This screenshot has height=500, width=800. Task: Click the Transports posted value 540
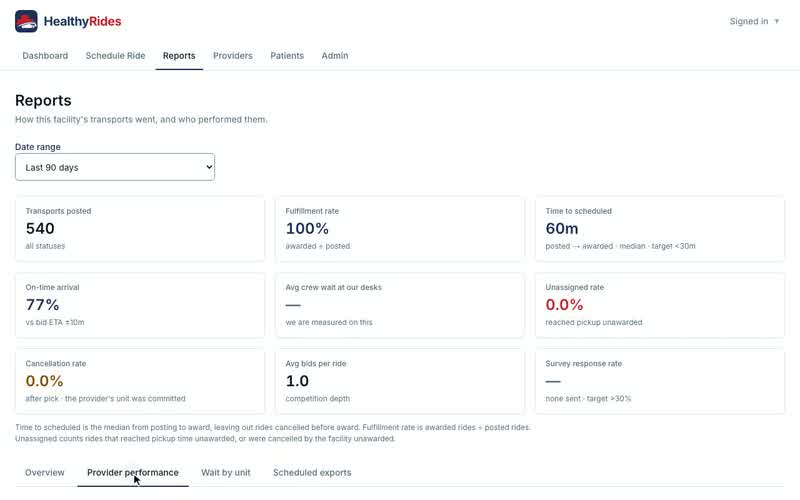[x=40, y=229]
